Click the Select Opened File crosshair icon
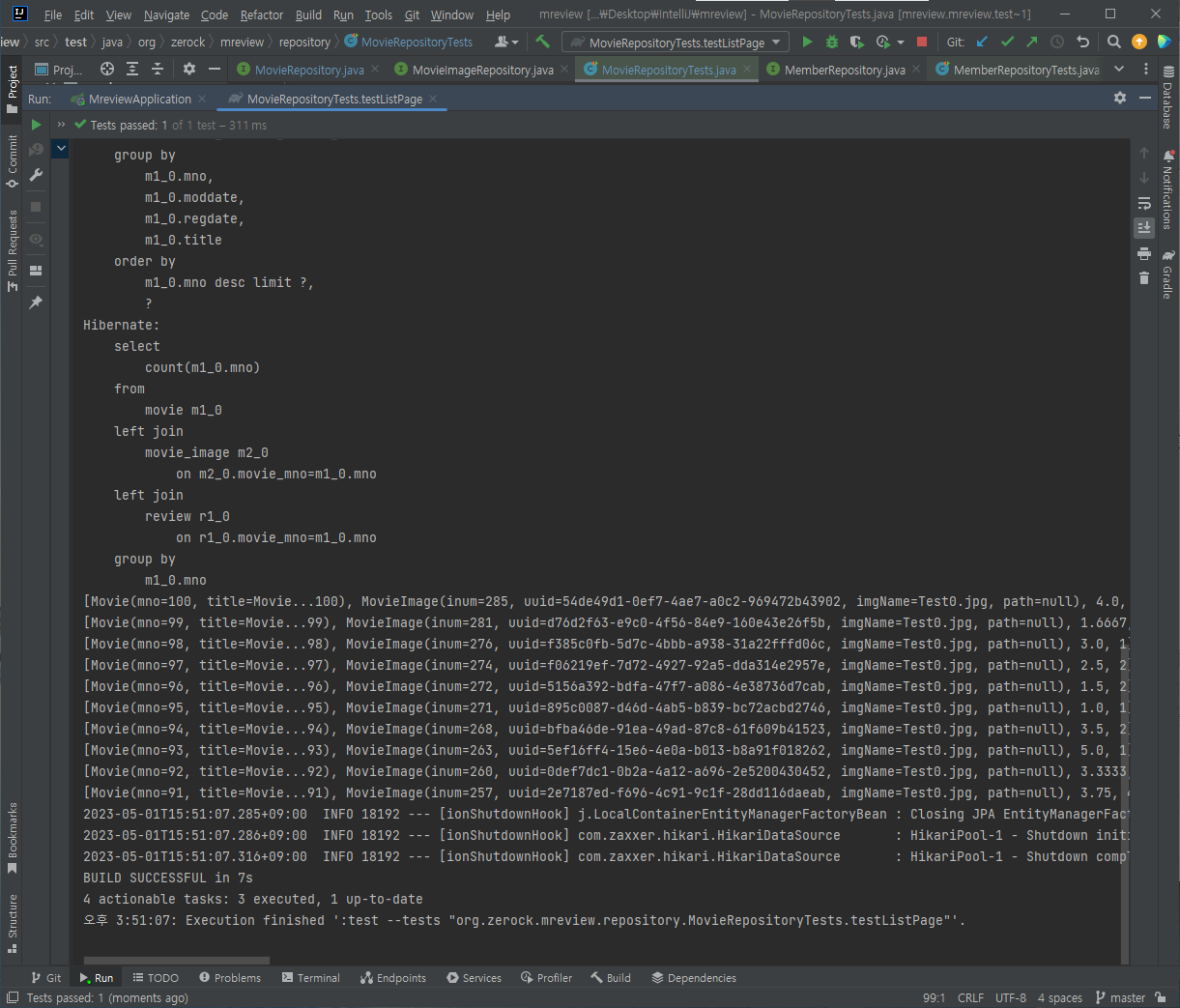Screen dimensions: 1180x1008 pyautogui.click(x=107, y=69)
